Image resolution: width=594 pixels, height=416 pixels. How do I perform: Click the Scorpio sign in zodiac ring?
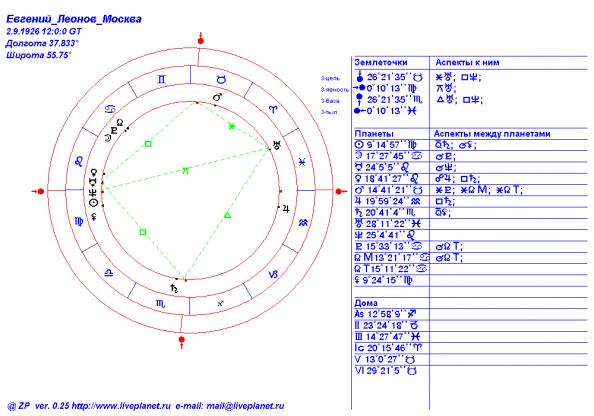[x=160, y=303]
